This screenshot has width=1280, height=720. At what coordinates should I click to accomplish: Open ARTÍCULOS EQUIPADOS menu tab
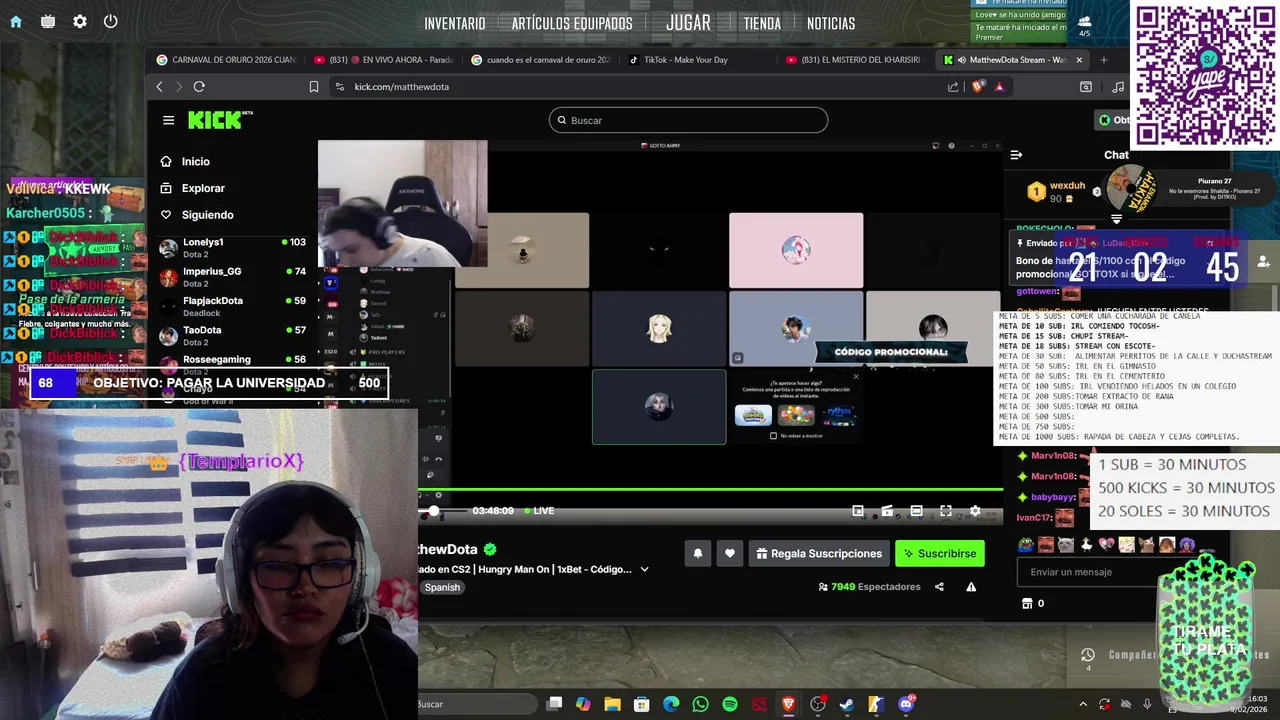(x=572, y=23)
